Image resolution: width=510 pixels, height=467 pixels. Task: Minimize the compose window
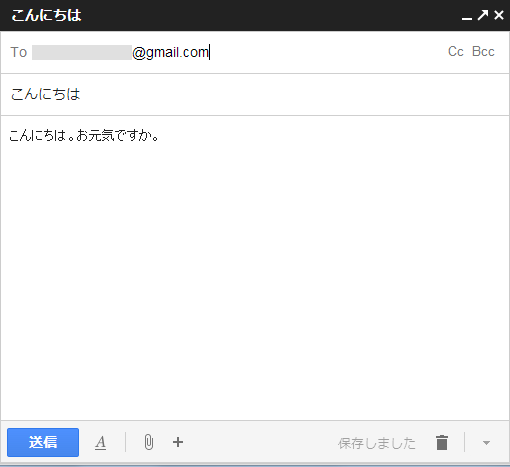click(x=467, y=18)
